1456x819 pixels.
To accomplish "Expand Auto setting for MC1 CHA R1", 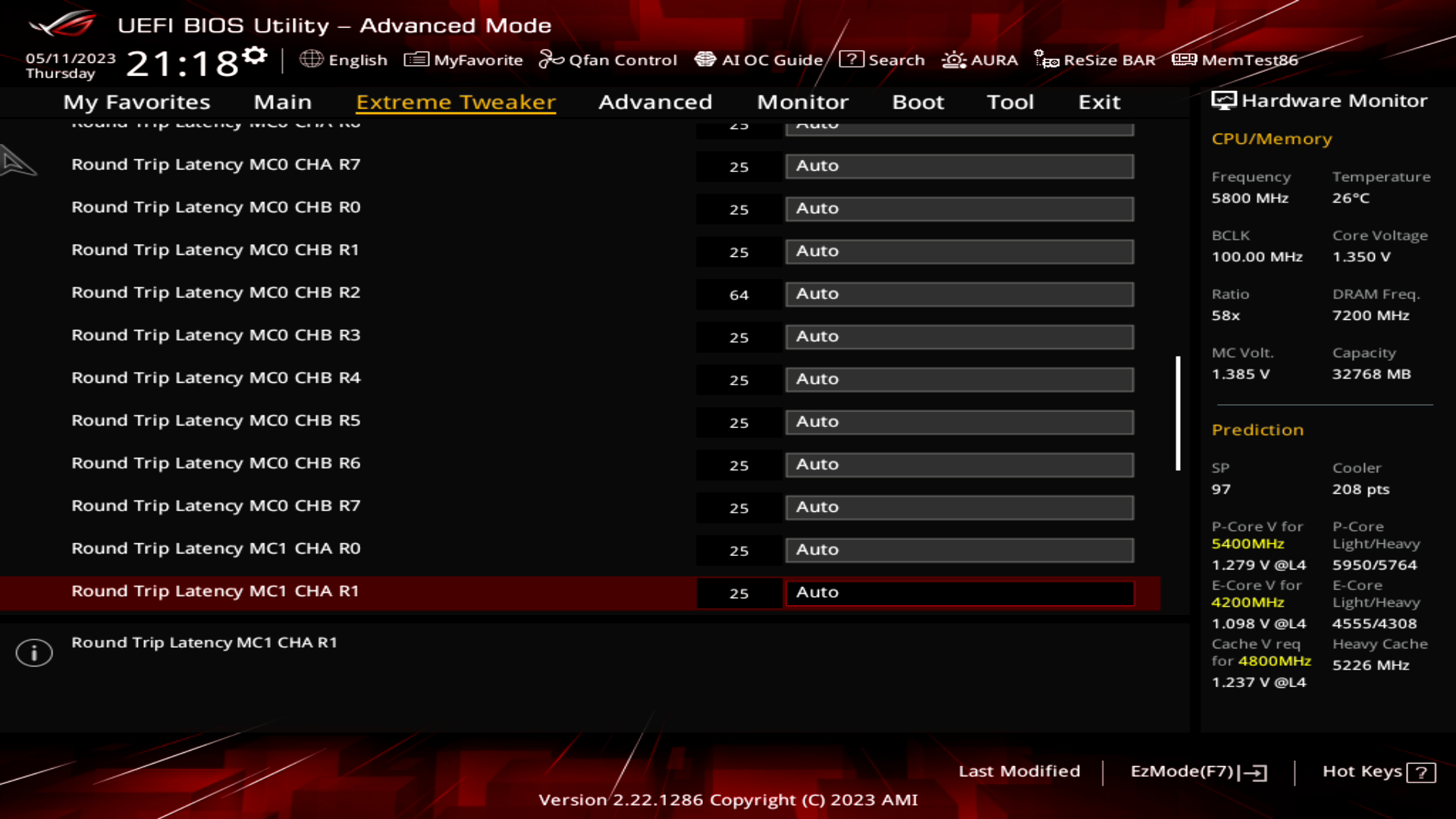I will (960, 592).
